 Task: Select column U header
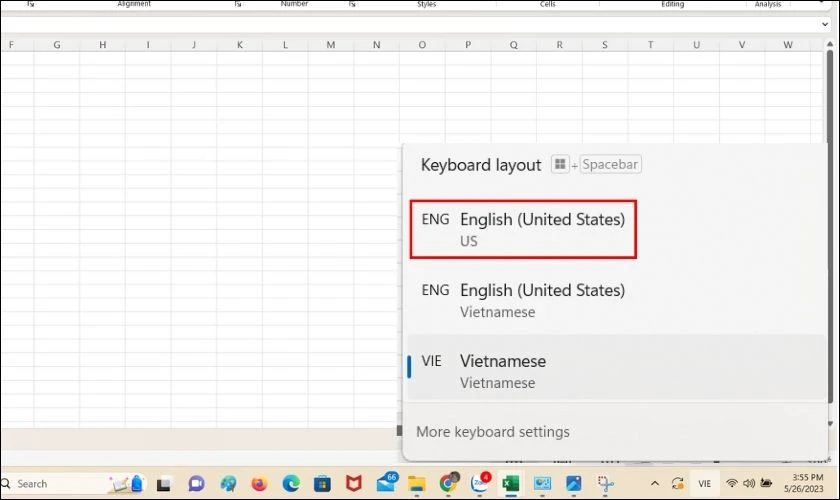click(x=696, y=45)
